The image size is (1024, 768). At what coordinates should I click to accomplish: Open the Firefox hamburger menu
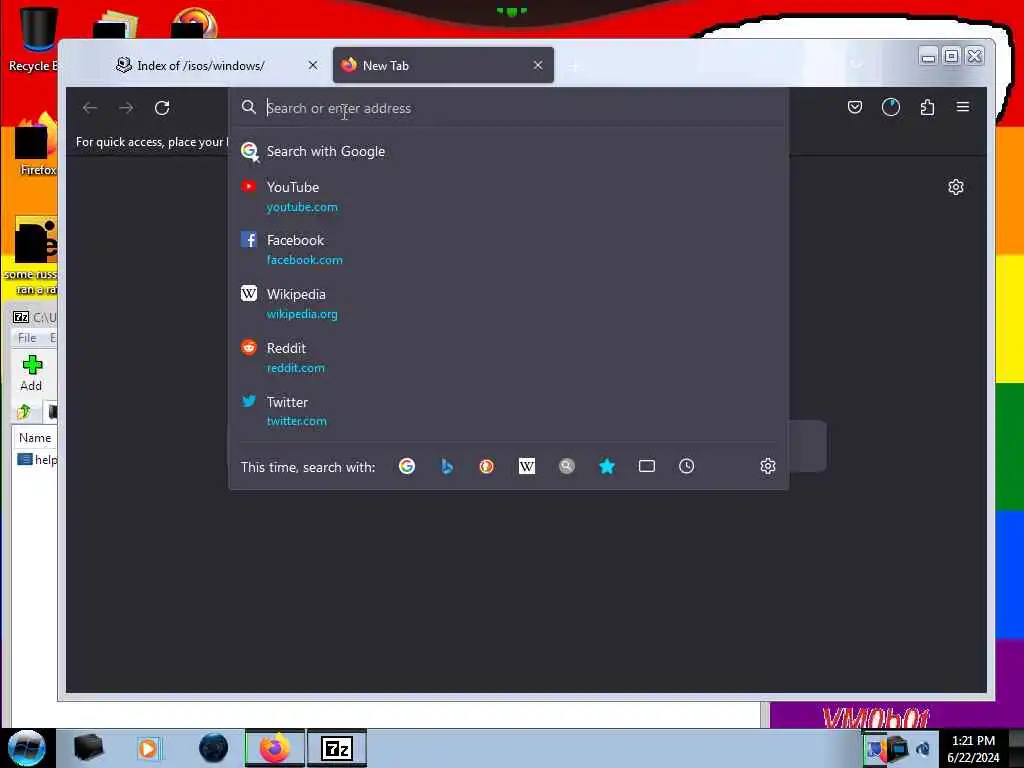[963, 106]
